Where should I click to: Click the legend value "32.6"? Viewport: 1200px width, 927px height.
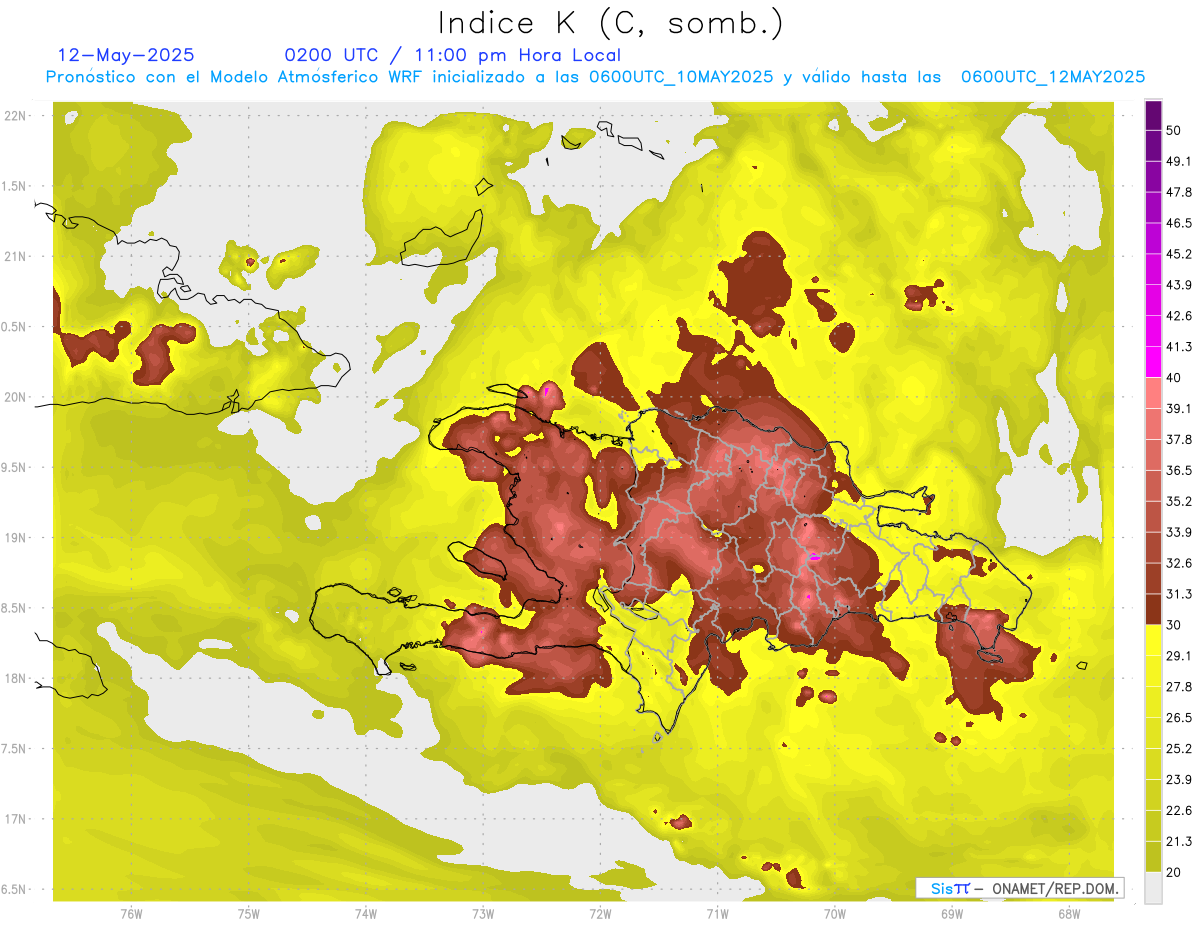pyautogui.click(x=1178, y=563)
